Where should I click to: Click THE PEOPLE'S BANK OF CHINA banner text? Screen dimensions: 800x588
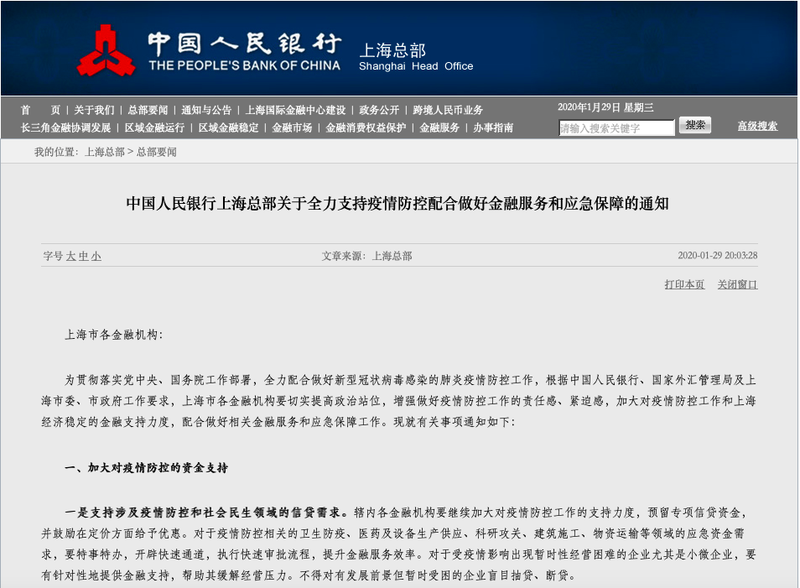click(x=244, y=65)
